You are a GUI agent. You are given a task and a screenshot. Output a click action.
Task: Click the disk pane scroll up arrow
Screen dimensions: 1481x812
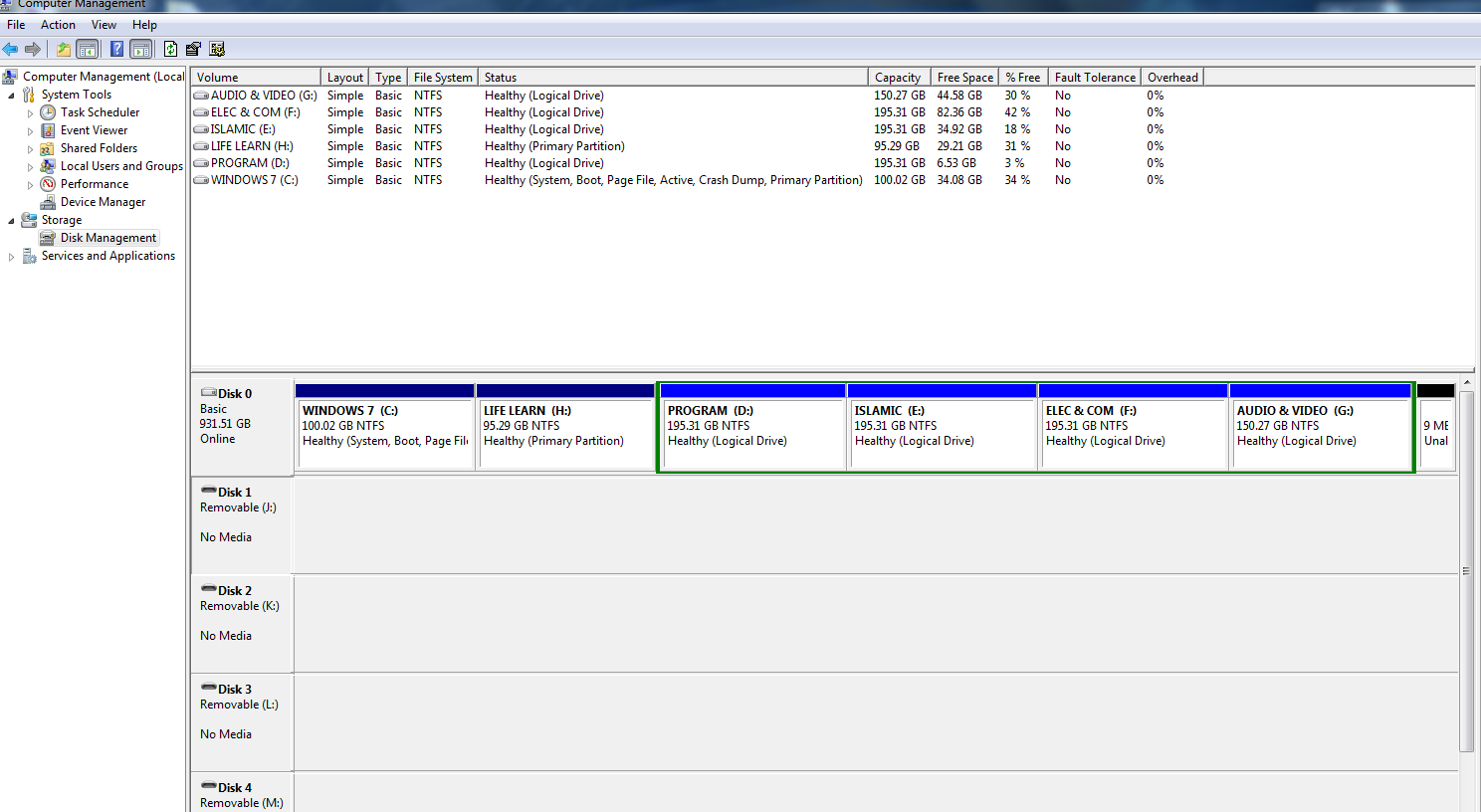(x=1467, y=382)
